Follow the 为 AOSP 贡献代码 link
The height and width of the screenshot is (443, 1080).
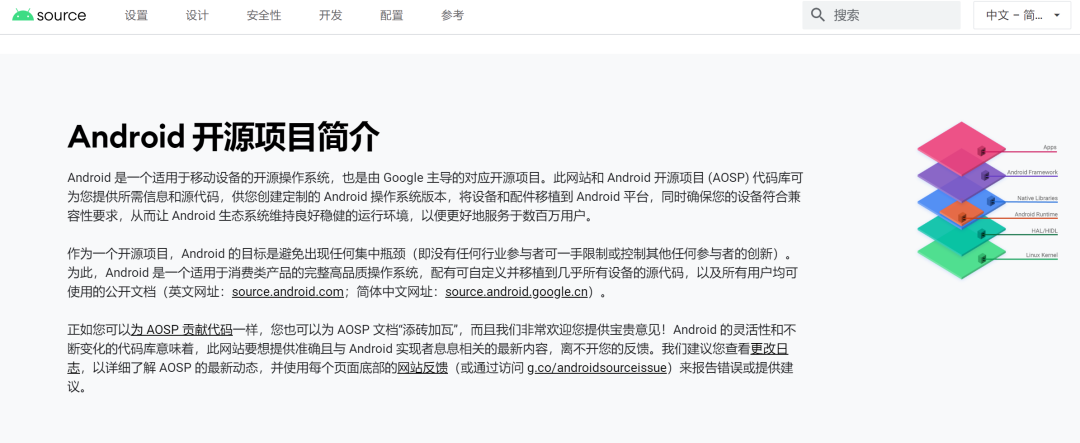pos(181,329)
